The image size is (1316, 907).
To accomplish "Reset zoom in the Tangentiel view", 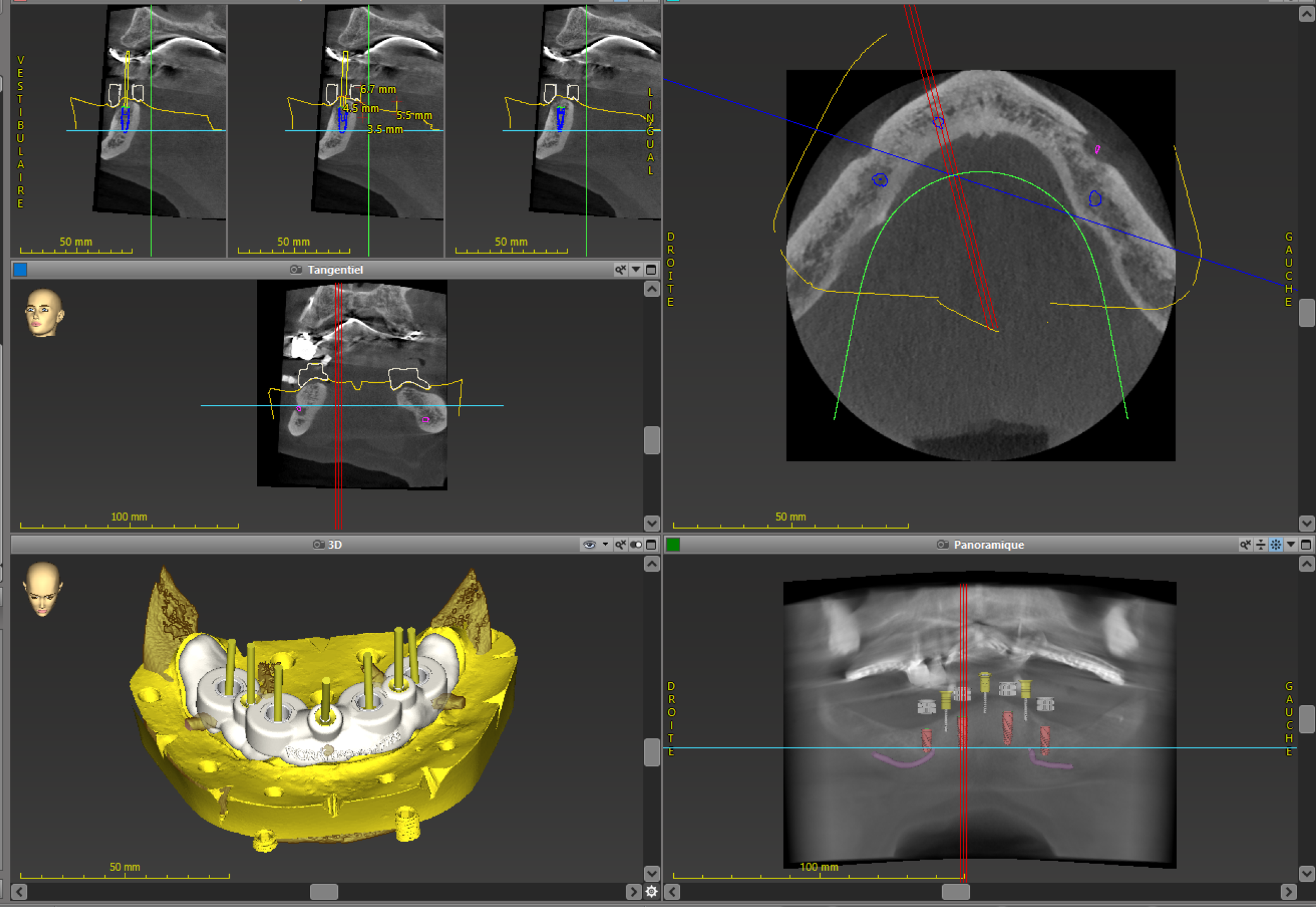I will (x=621, y=270).
